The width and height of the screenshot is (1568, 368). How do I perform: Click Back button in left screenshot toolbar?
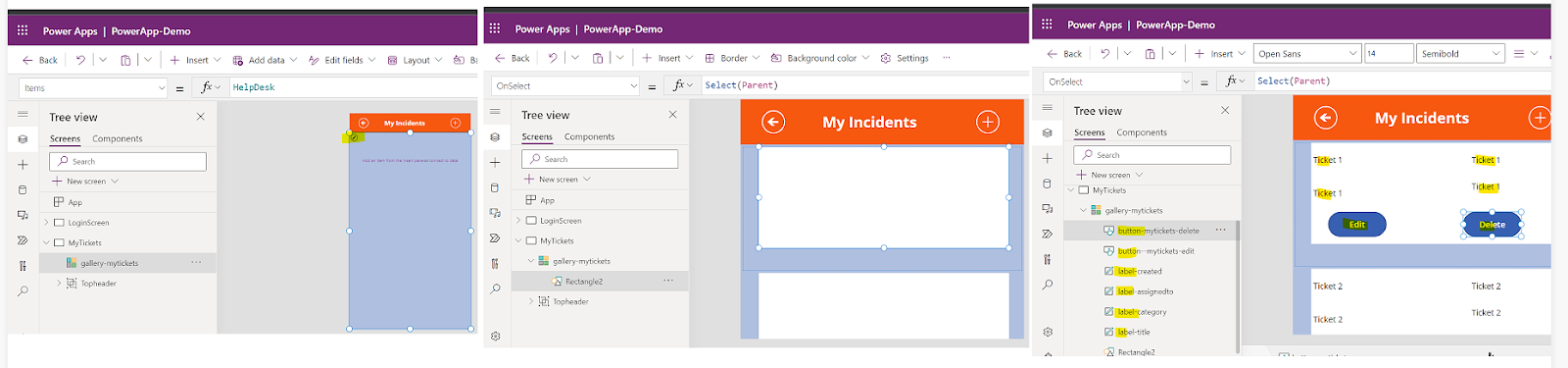click(40, 60)
